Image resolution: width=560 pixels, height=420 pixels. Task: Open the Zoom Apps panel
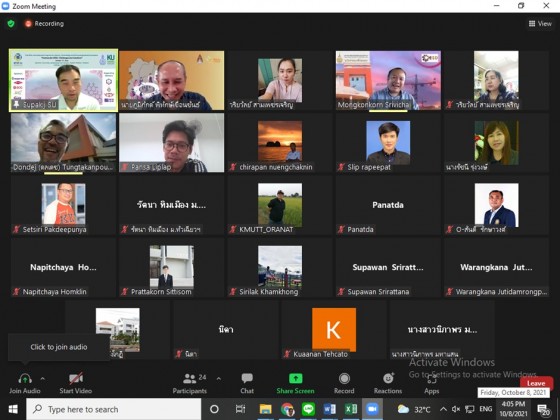click(431, 383)
